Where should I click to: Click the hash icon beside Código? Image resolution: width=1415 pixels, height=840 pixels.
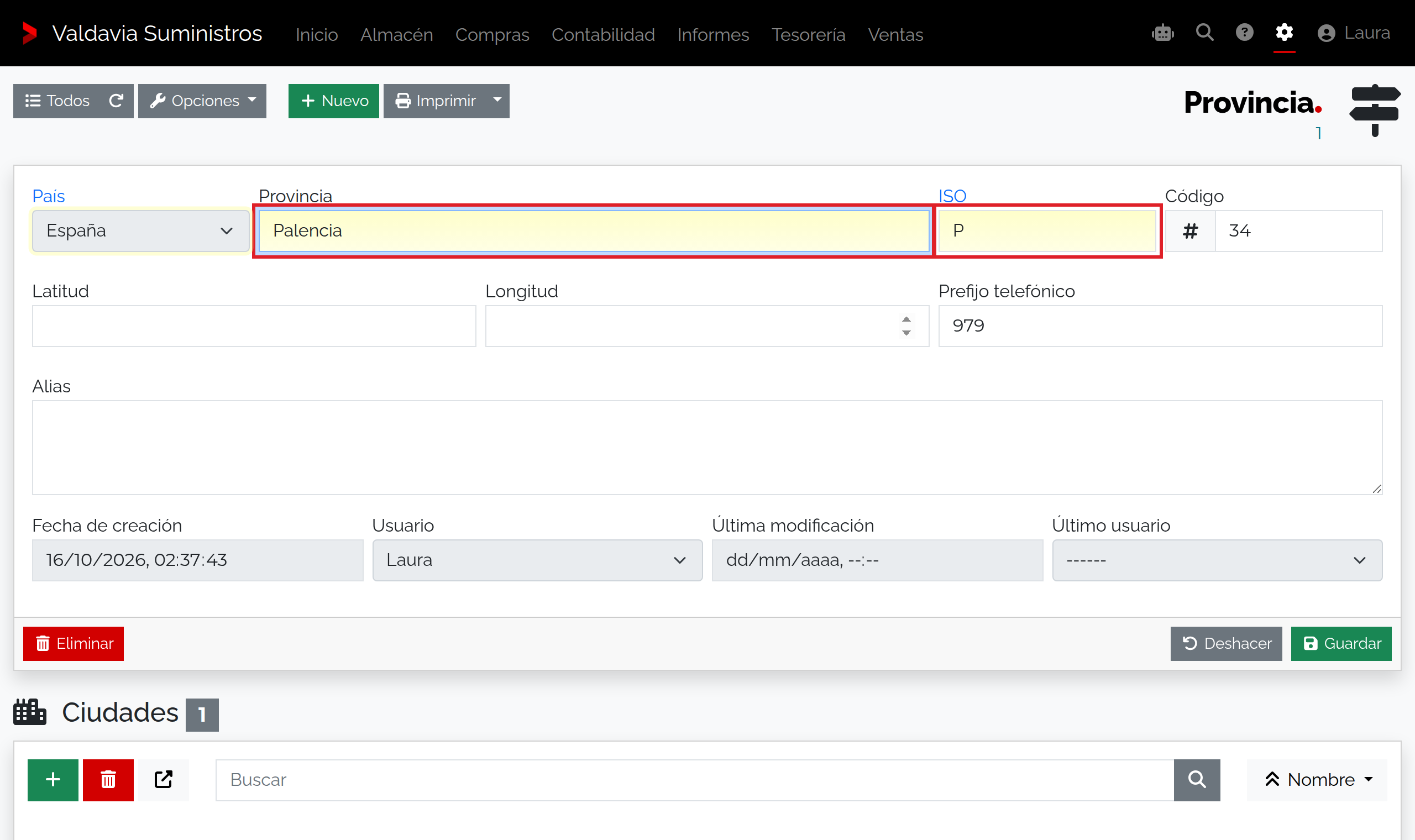(x=1190, y=231)
